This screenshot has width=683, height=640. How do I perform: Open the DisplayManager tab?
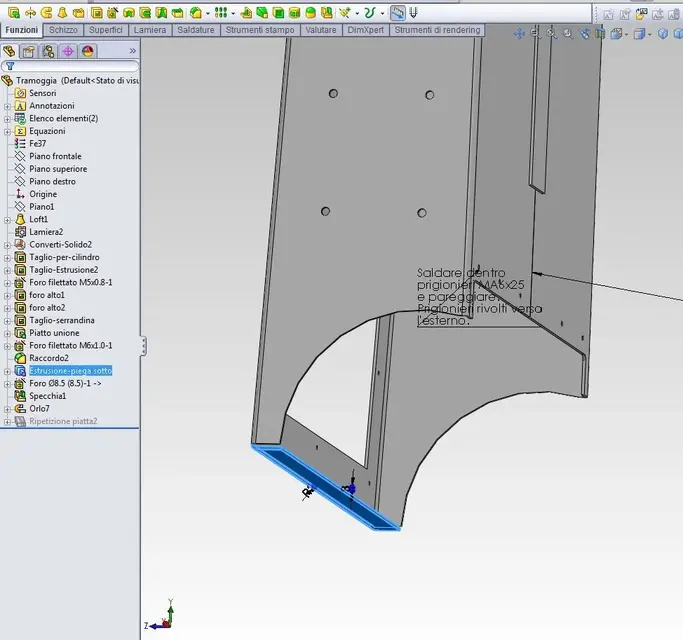88,51
